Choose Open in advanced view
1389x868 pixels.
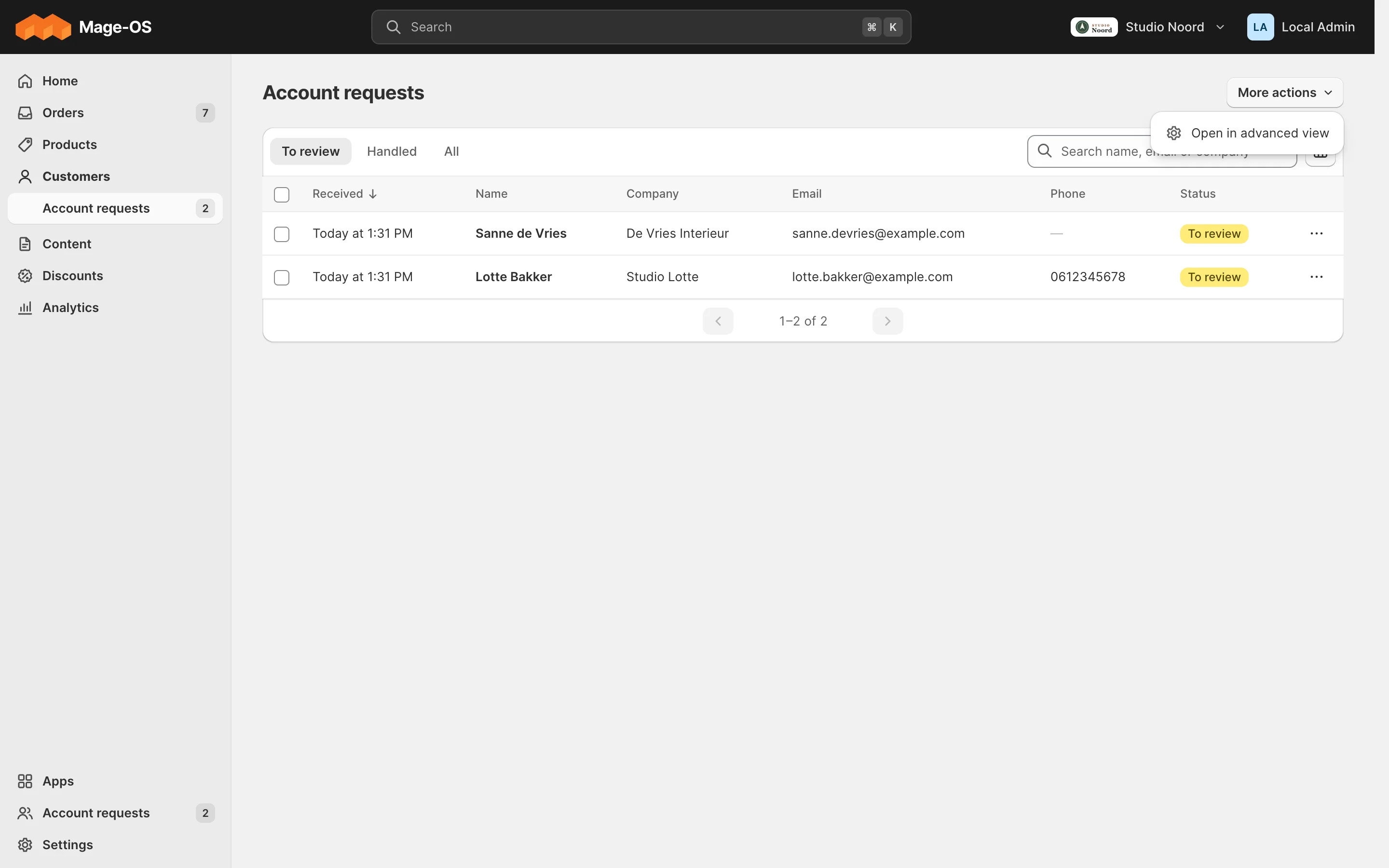pos(1247,133)
